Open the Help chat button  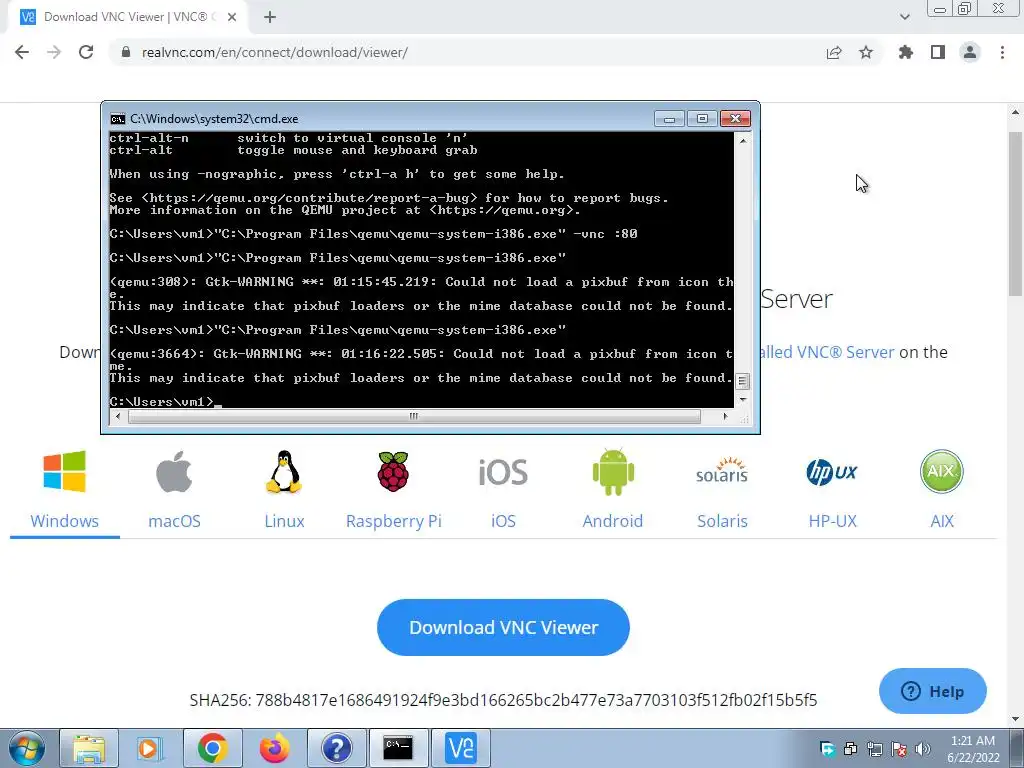pos(933,691)
